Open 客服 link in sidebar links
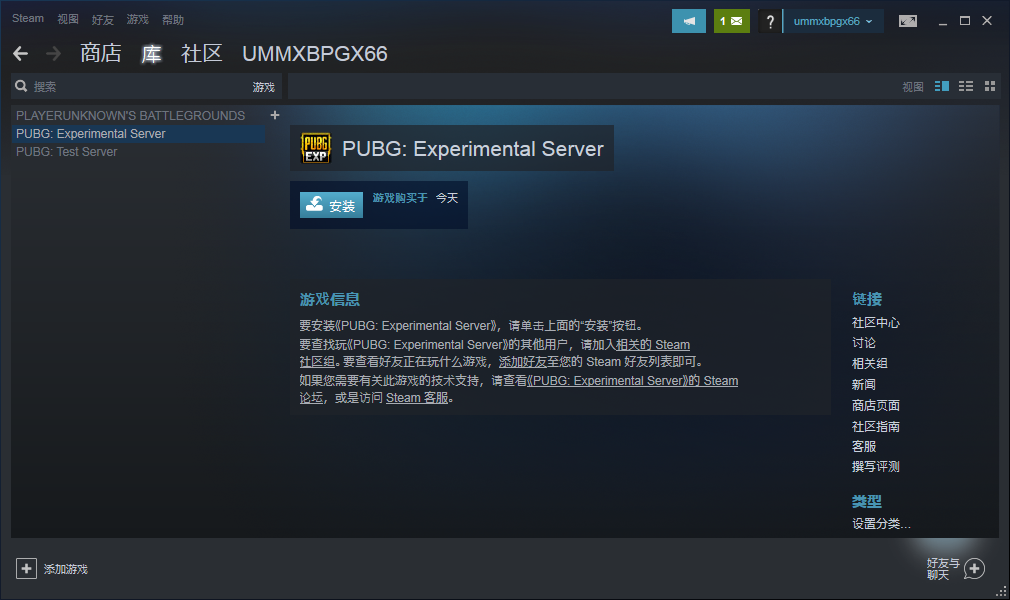Viewport: 1010px width, 600px height. (864, 446)
